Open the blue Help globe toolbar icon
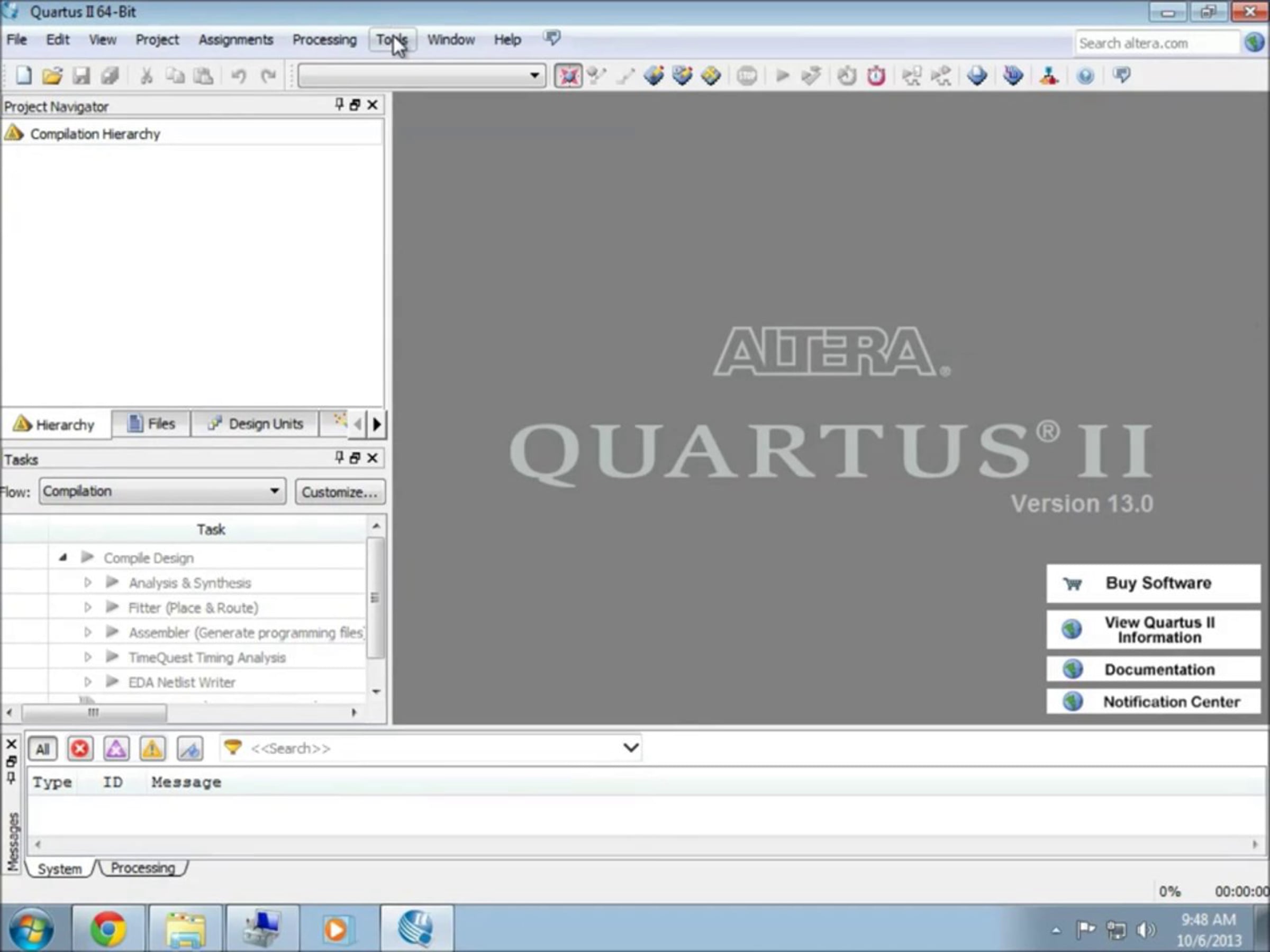This screenshot has width=1270, height=952. [x=1085, y=75]
